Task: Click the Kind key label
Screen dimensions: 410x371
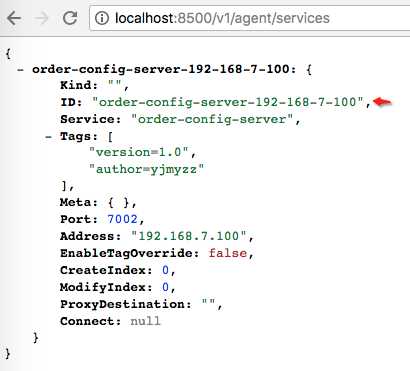Action: (79, 85)
